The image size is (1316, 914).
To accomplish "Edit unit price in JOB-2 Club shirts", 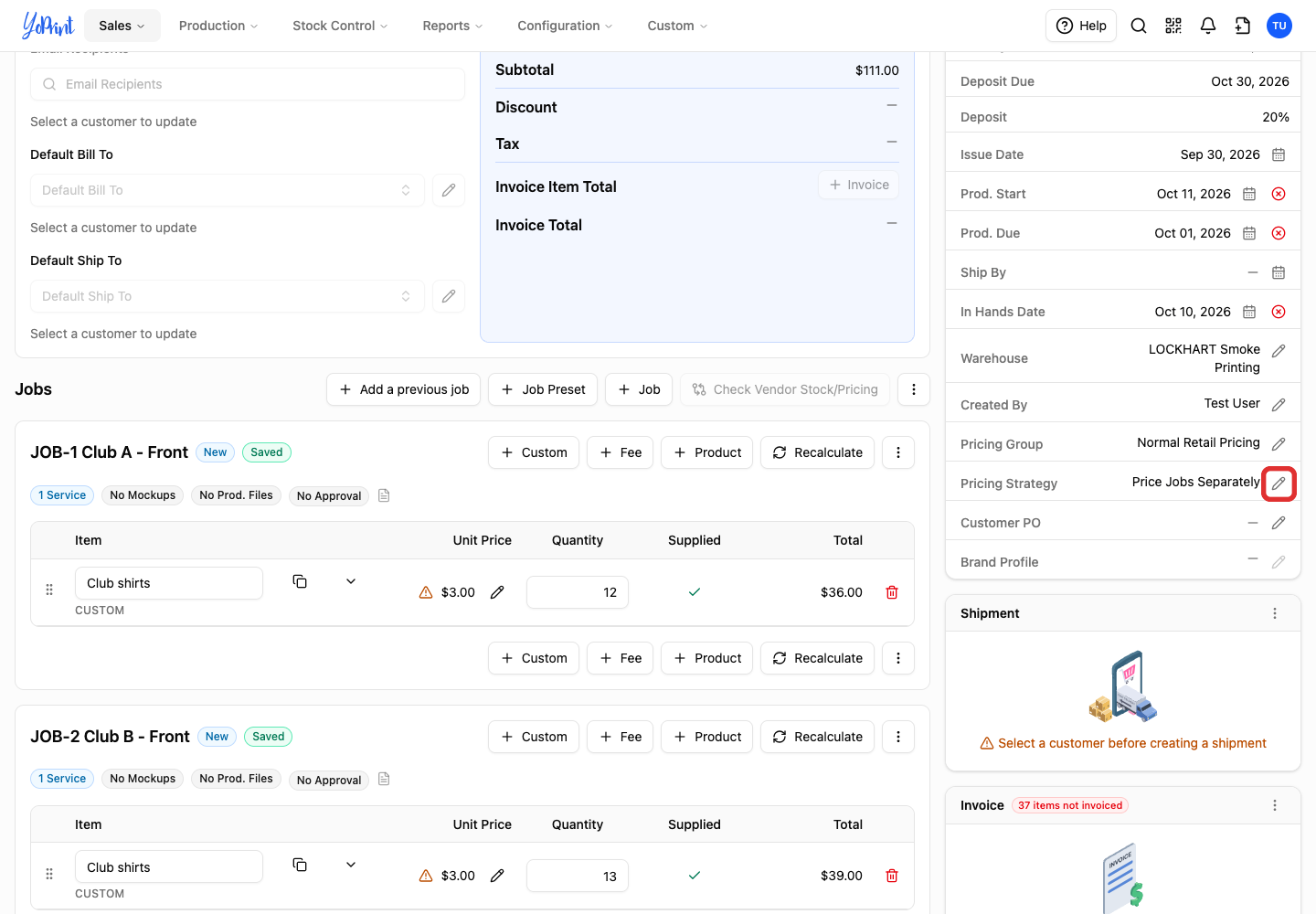I will click(x=497, y=876).
